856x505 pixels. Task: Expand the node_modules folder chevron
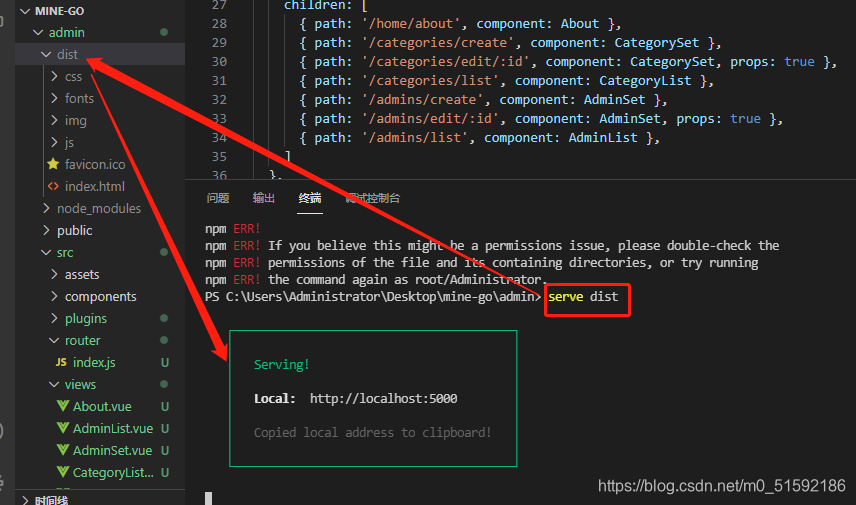pyautogui.click(x=46, y=208)
